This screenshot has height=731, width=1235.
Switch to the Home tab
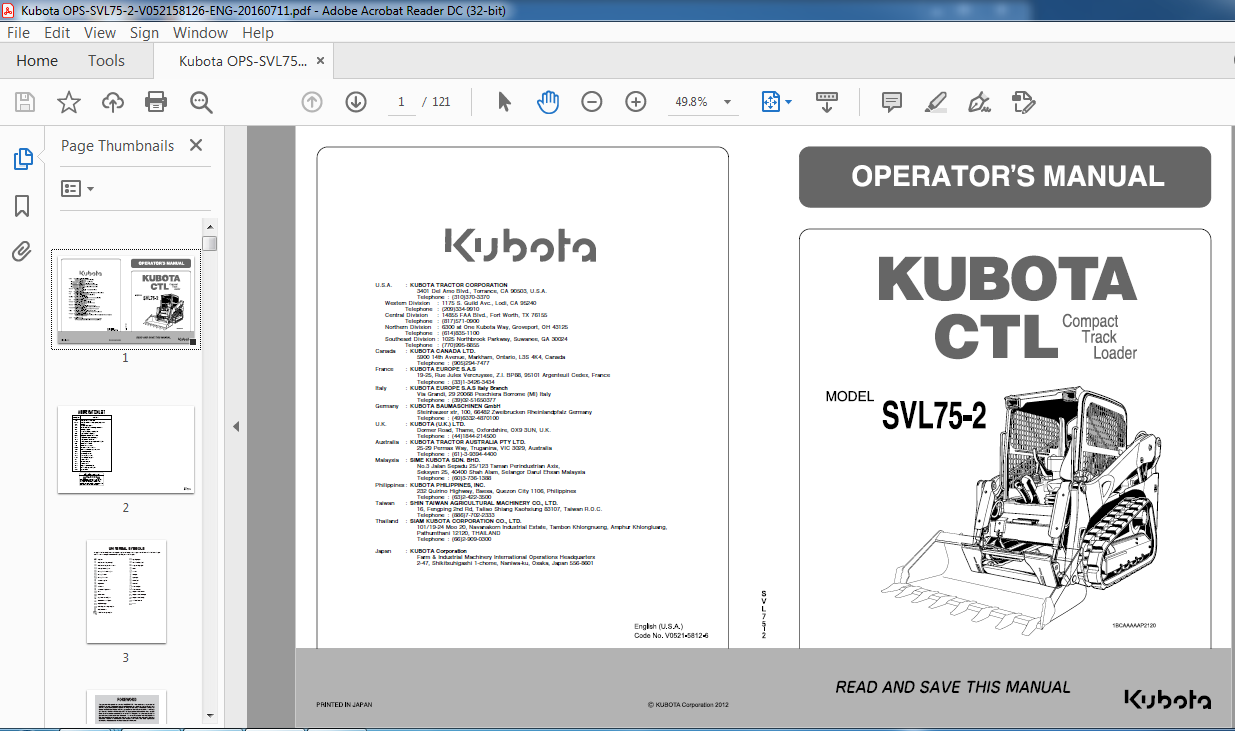tap(37, 61)
